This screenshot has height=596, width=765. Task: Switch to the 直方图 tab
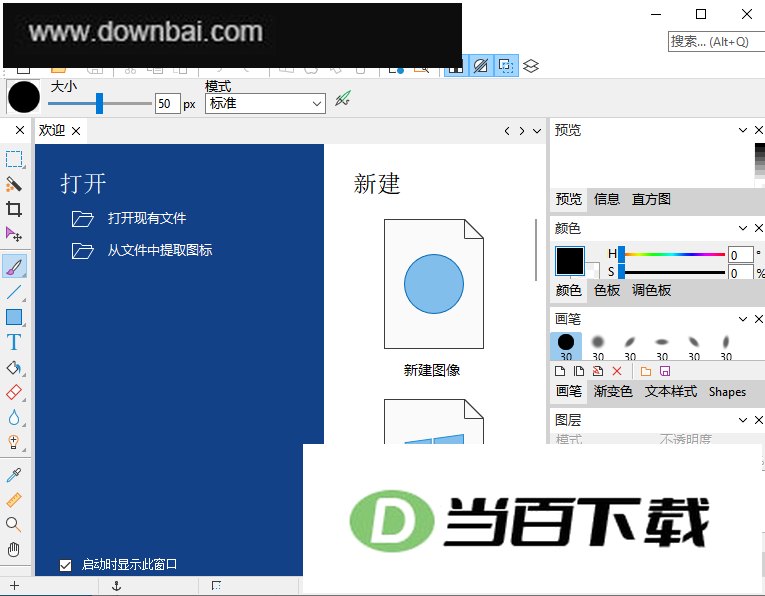651,199
